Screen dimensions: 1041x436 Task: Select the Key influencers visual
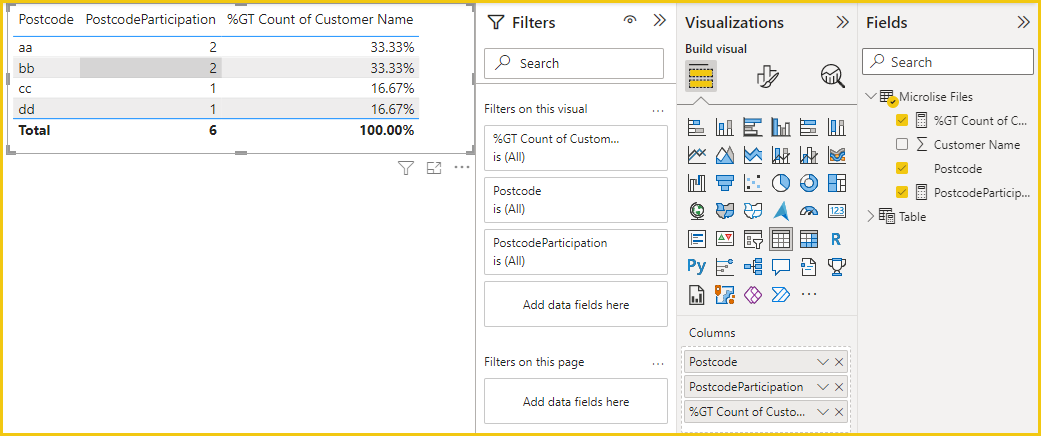pyautogui.click(x=724, y=266)
